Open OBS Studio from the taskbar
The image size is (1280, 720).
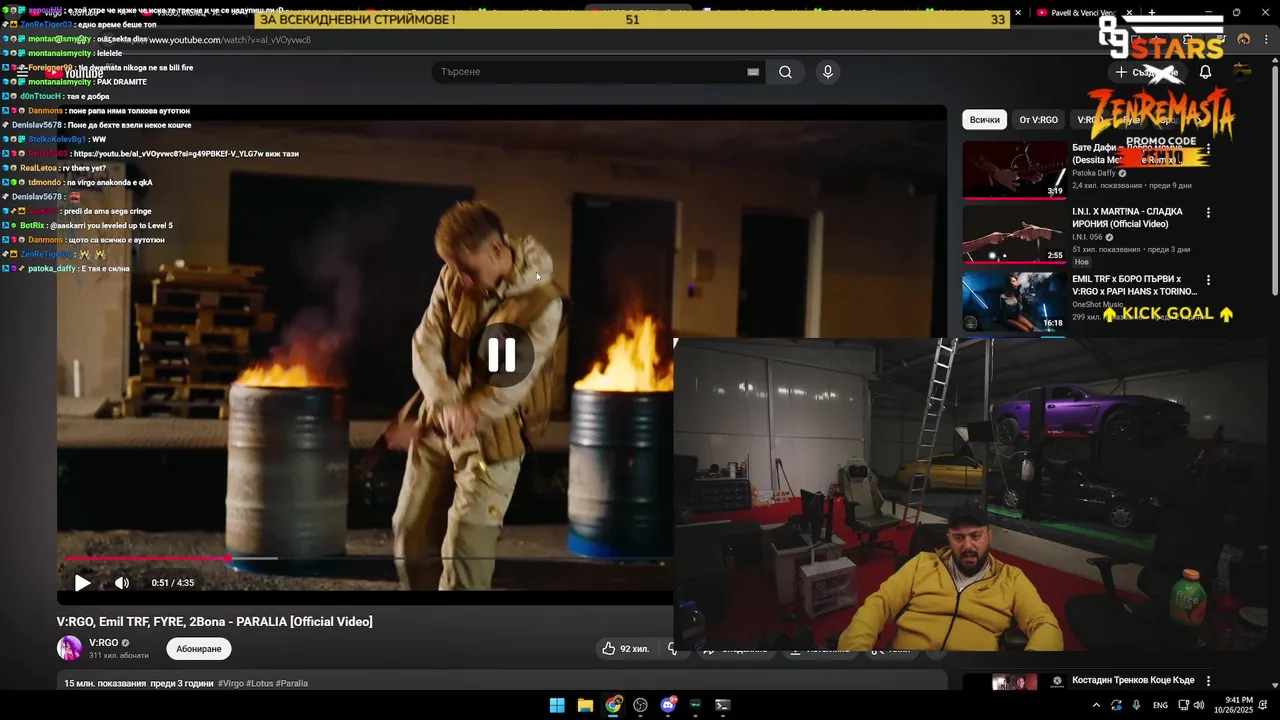click(x=641, y=705)
